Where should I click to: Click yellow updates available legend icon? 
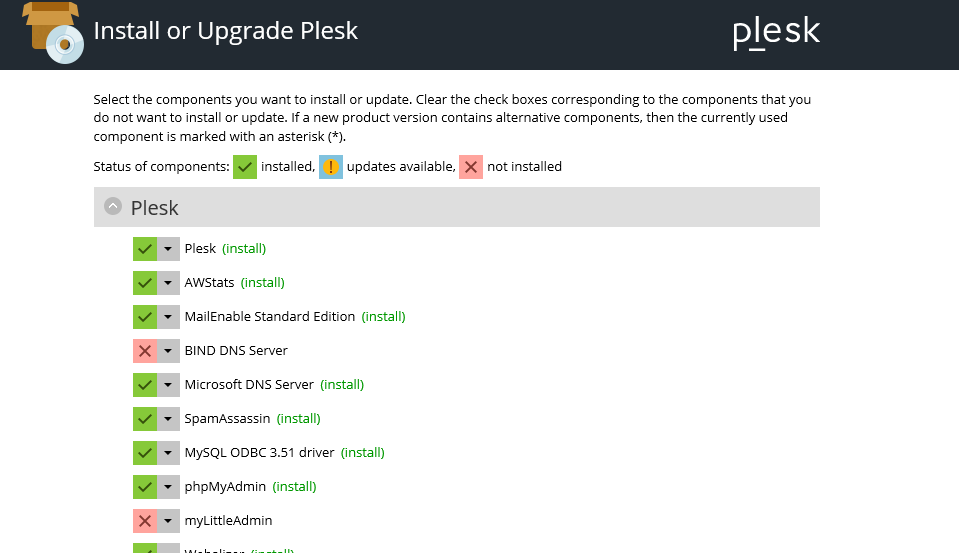(331, 167)
